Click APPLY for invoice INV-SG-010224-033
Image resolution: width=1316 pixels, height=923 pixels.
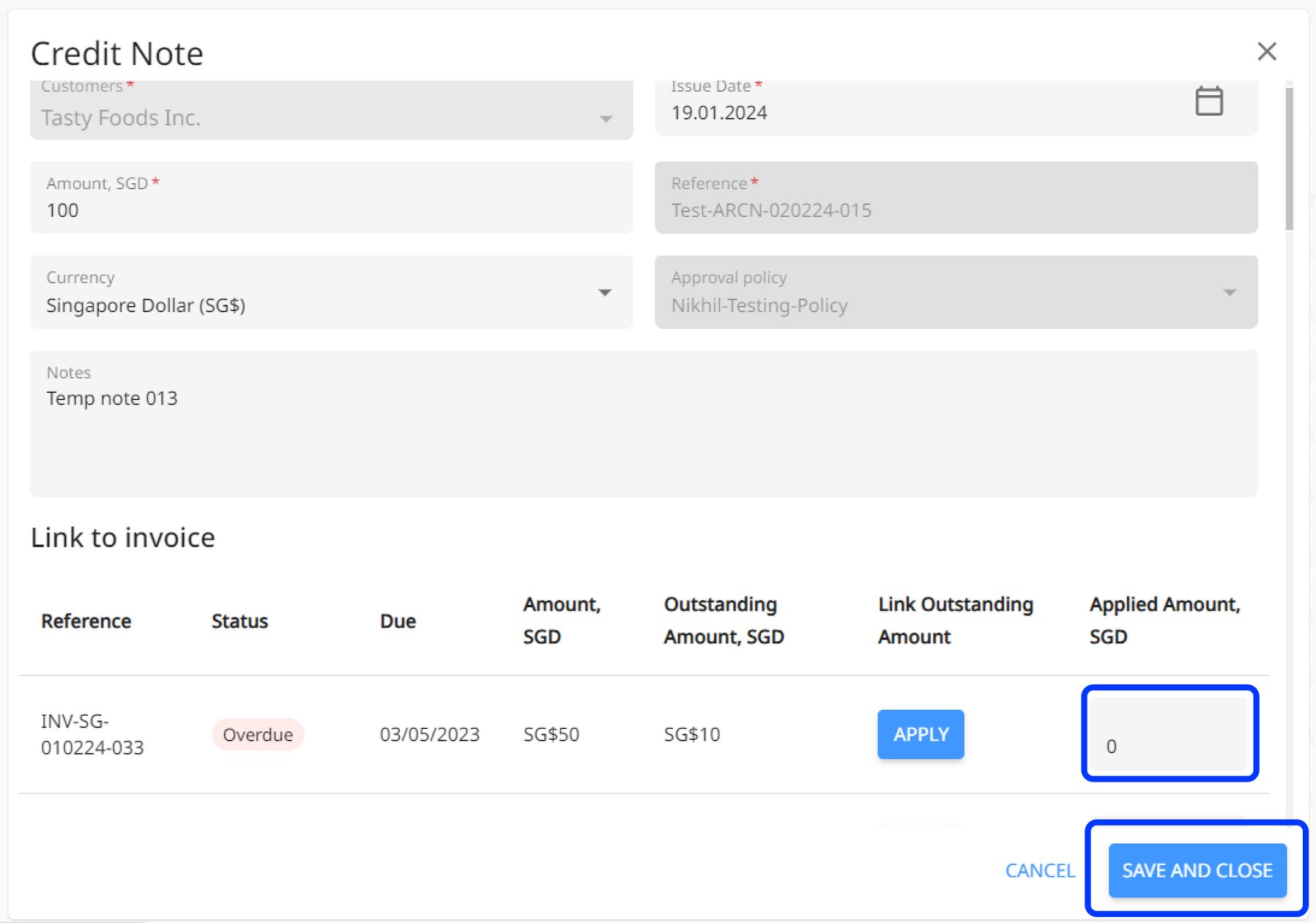(x=921, y=734)
